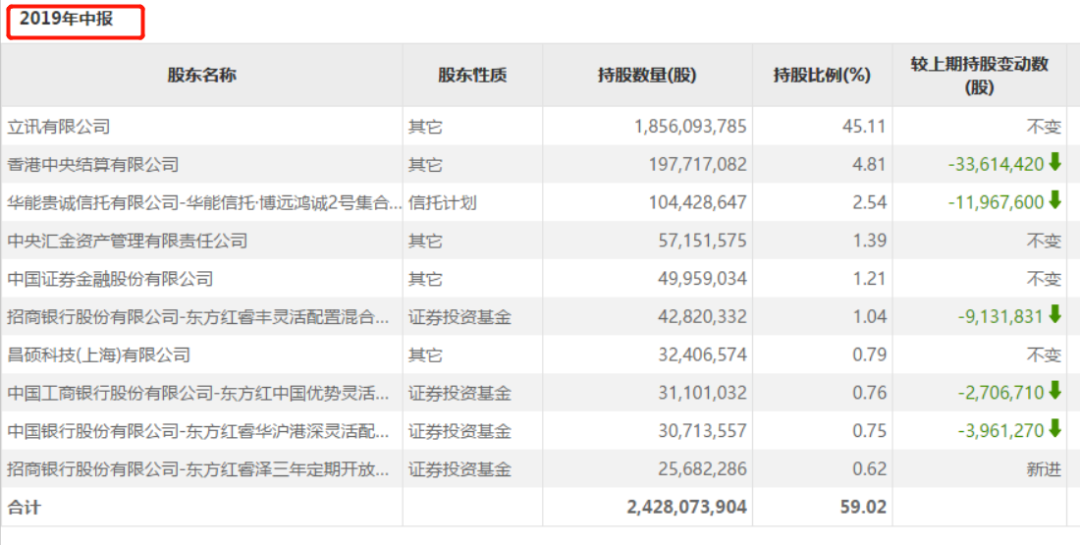1080x545 pixels.
Task: Click the share count 25,682,286
Action: click(703, 469)
